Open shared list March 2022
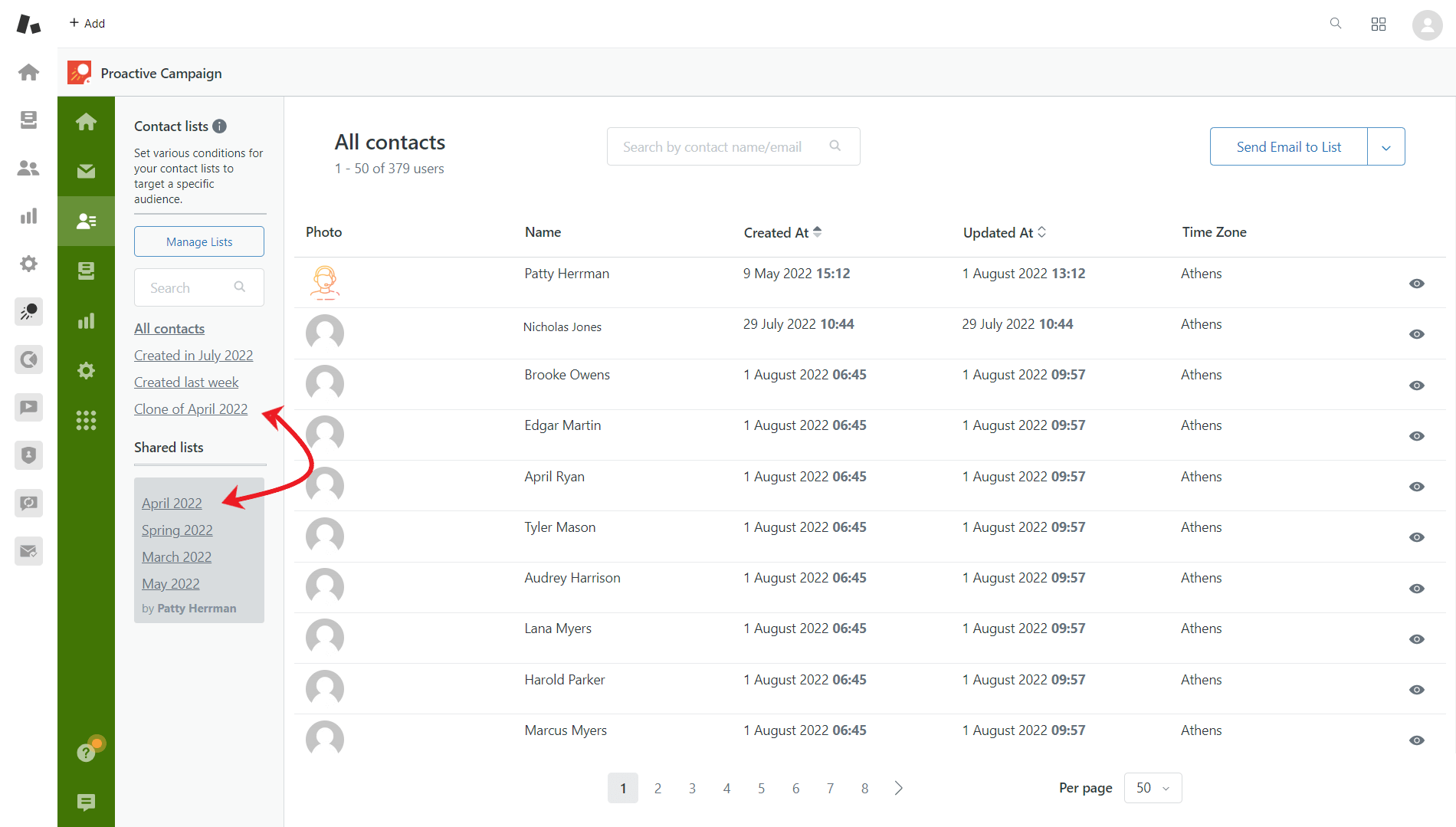Image resolution: width=1456 pixels, height=827 pixels. pyautogui.click(x=176, y=557)
